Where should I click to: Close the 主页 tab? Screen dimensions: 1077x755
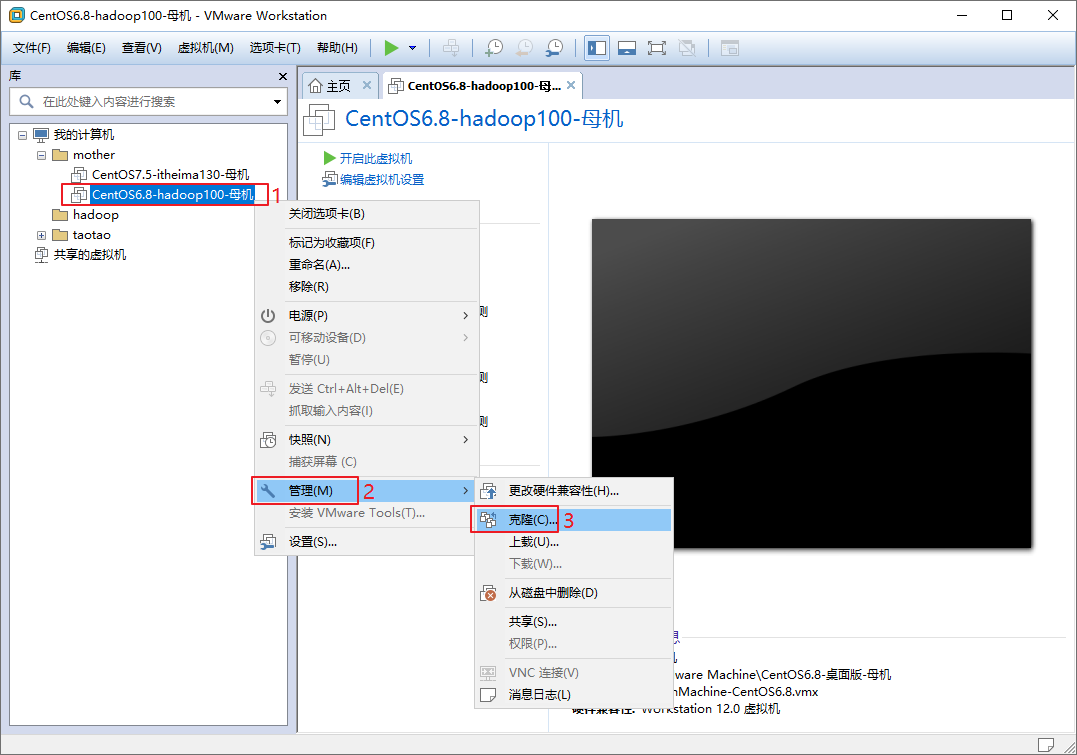click(367, 85)
